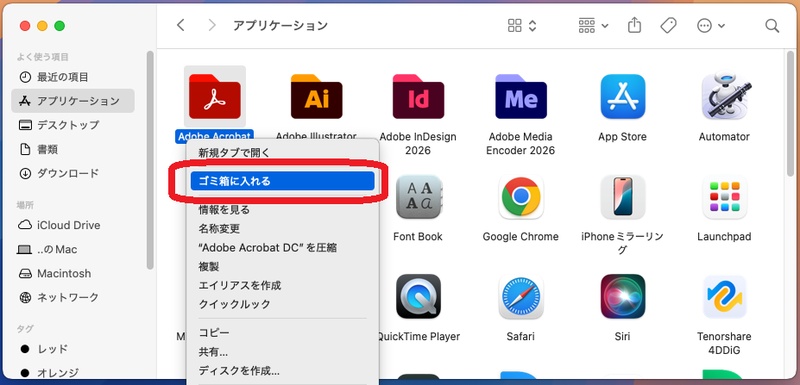Select the Siri app icon

click(622, 297)
